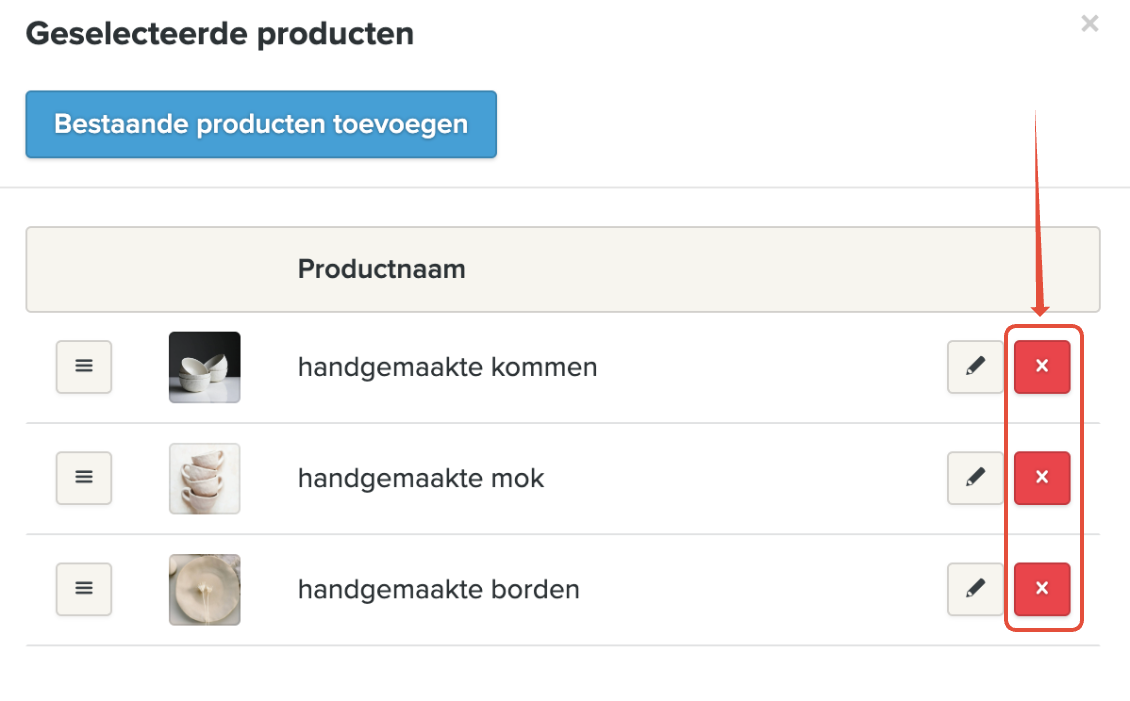Screen dimensions: 1130x701
Task: Click empty header cell above thumbnails
Action: pos(205,269)
